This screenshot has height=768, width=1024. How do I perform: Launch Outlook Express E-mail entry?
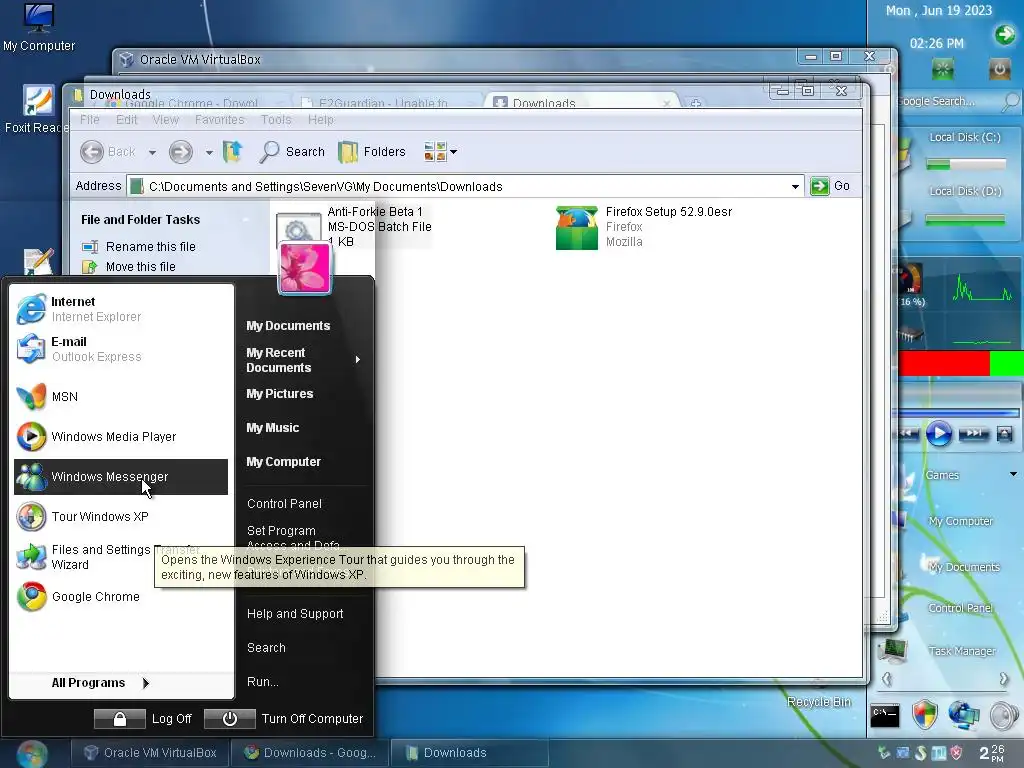[x=121, y=349]
